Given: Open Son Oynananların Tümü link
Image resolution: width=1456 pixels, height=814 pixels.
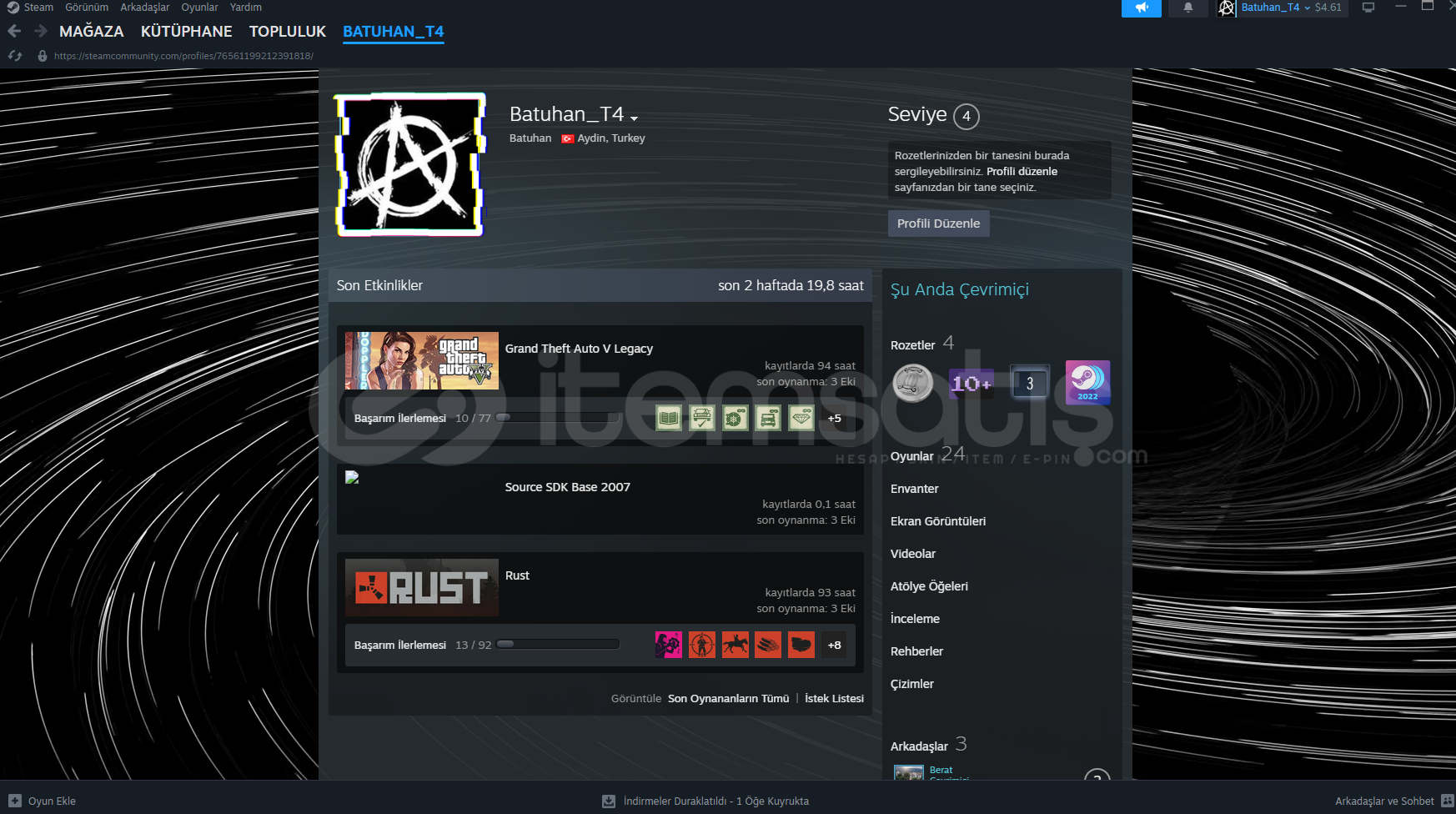Looking at the screenshot, I should point(729,699).
